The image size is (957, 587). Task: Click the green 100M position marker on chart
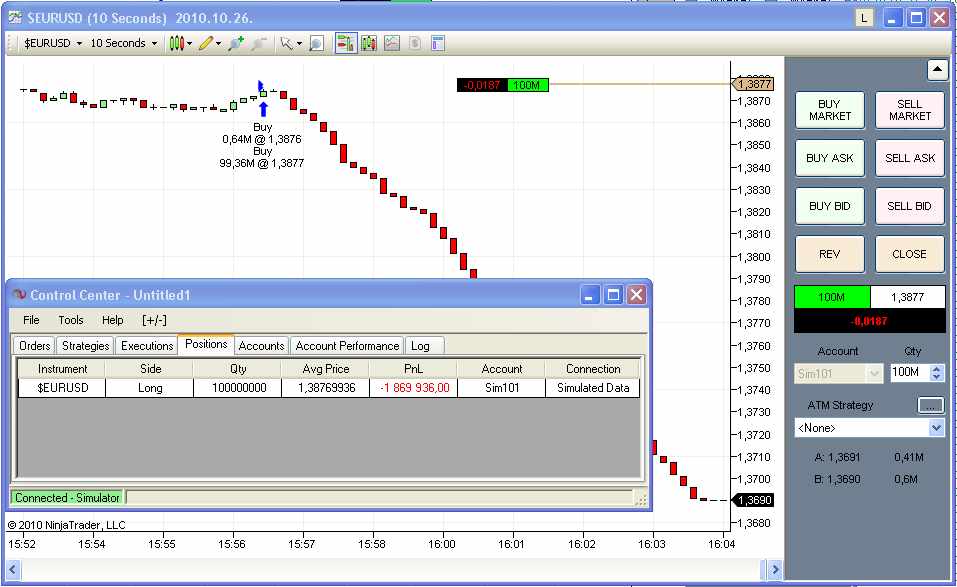pyautogui.click(x=527, y=85)
